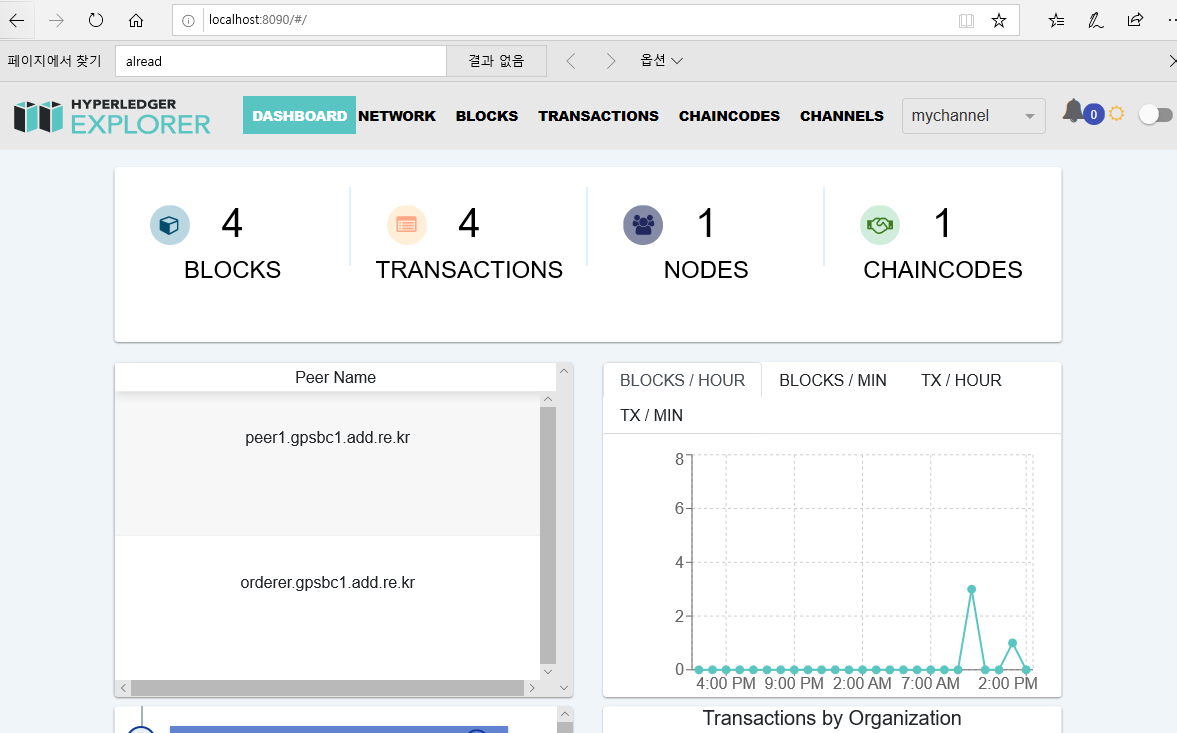Select the TX / HOUR chart tab
Screen dimensions: 1177x733
click(960, 380)
